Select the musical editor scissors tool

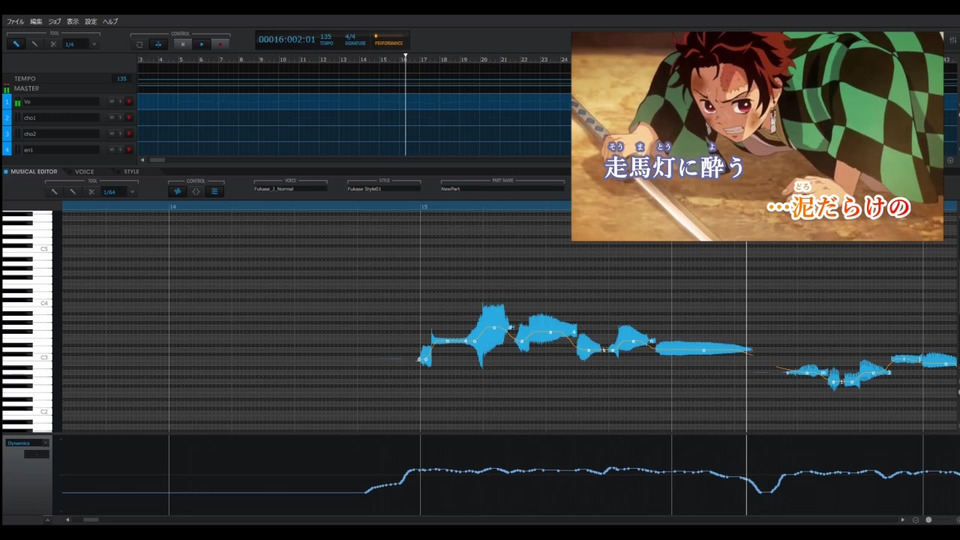(91, 192)
